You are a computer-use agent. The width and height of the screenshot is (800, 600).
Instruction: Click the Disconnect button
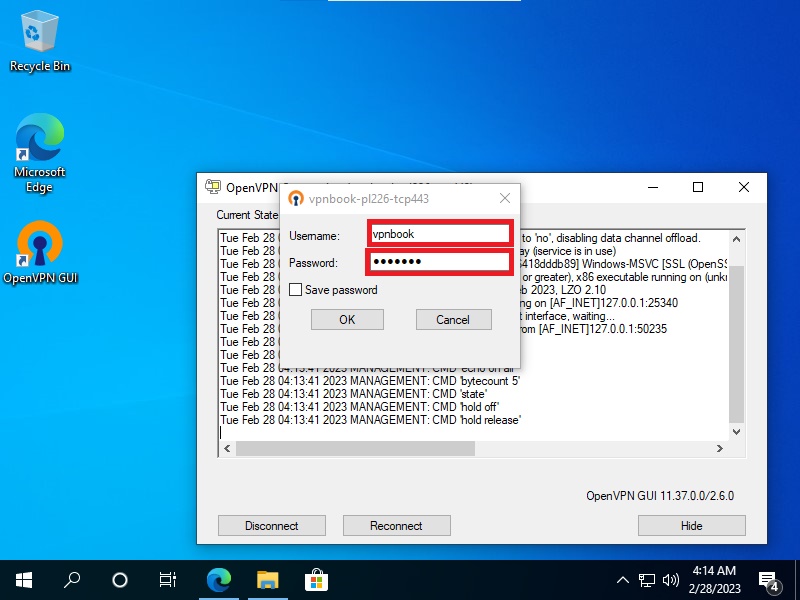272,525
